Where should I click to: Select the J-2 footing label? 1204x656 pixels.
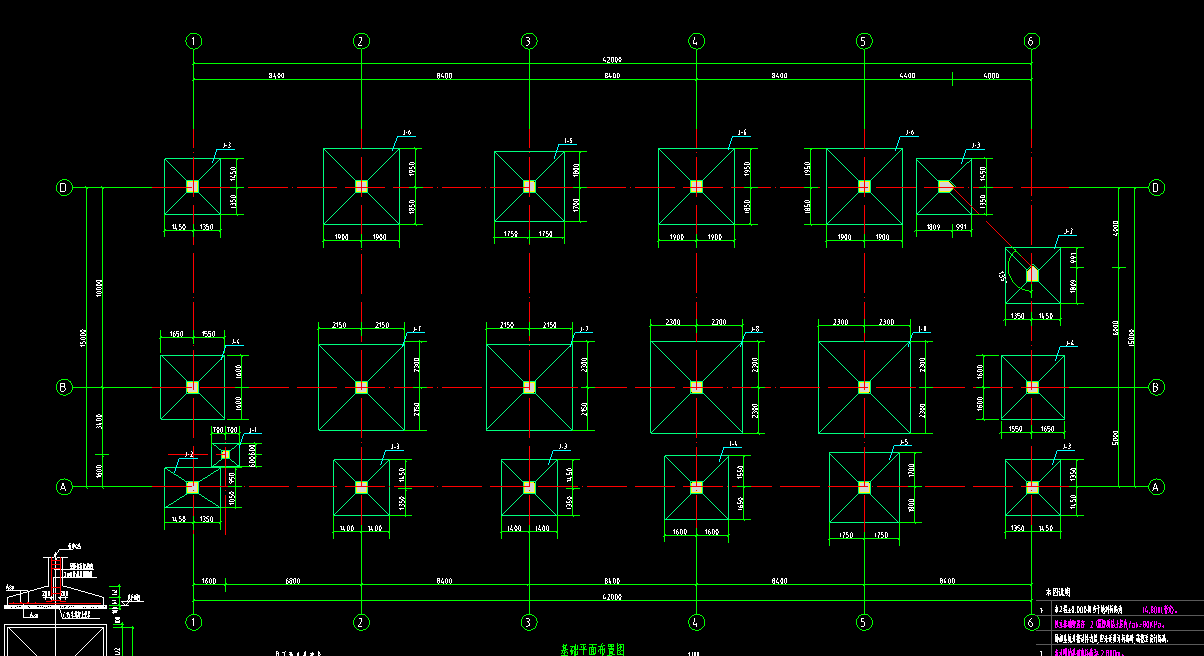tap(188, 455)
